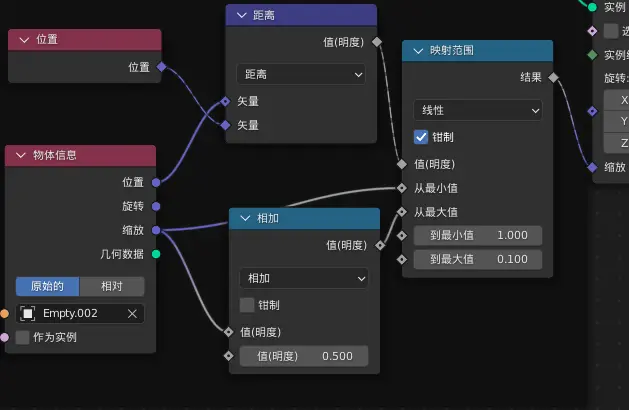629x410 pixels.
Task: Click the 几何数据 output label
Action: pyautogui.click(x=122, y=254)
